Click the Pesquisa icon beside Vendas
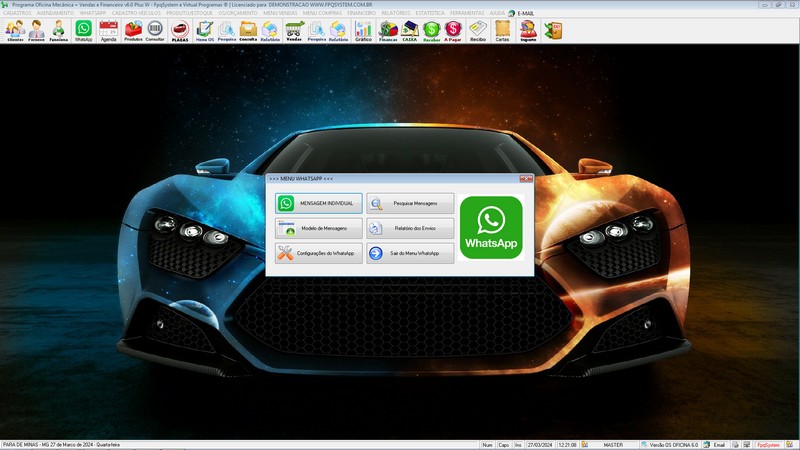This screenshot has width=800, height=450. point(316,31)
